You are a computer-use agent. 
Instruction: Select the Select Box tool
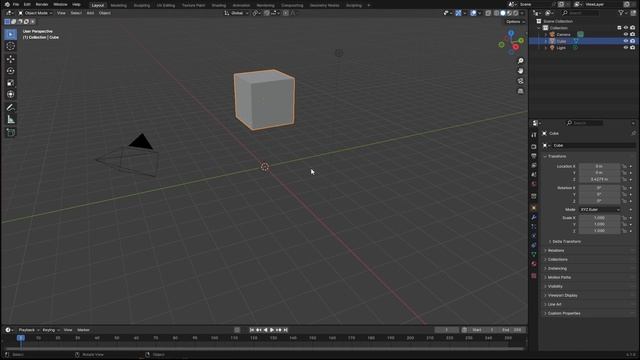pyautogui.click(x=11, y=34)
